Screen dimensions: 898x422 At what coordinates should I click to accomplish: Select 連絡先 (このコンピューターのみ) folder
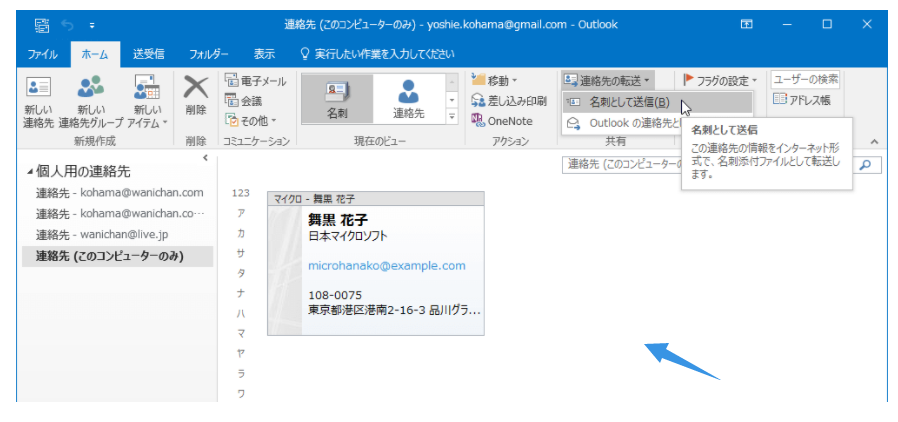click(x=117, y=256)
